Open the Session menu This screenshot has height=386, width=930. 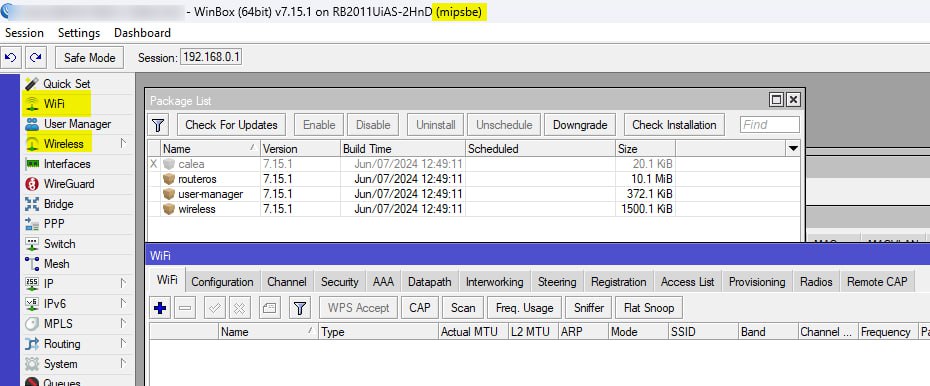click(x=24, y=33)
